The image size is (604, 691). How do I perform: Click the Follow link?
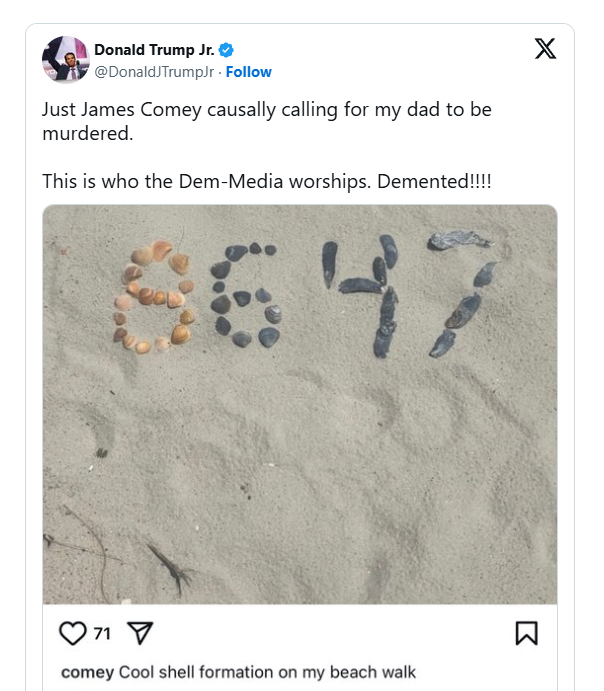(249, 72)
